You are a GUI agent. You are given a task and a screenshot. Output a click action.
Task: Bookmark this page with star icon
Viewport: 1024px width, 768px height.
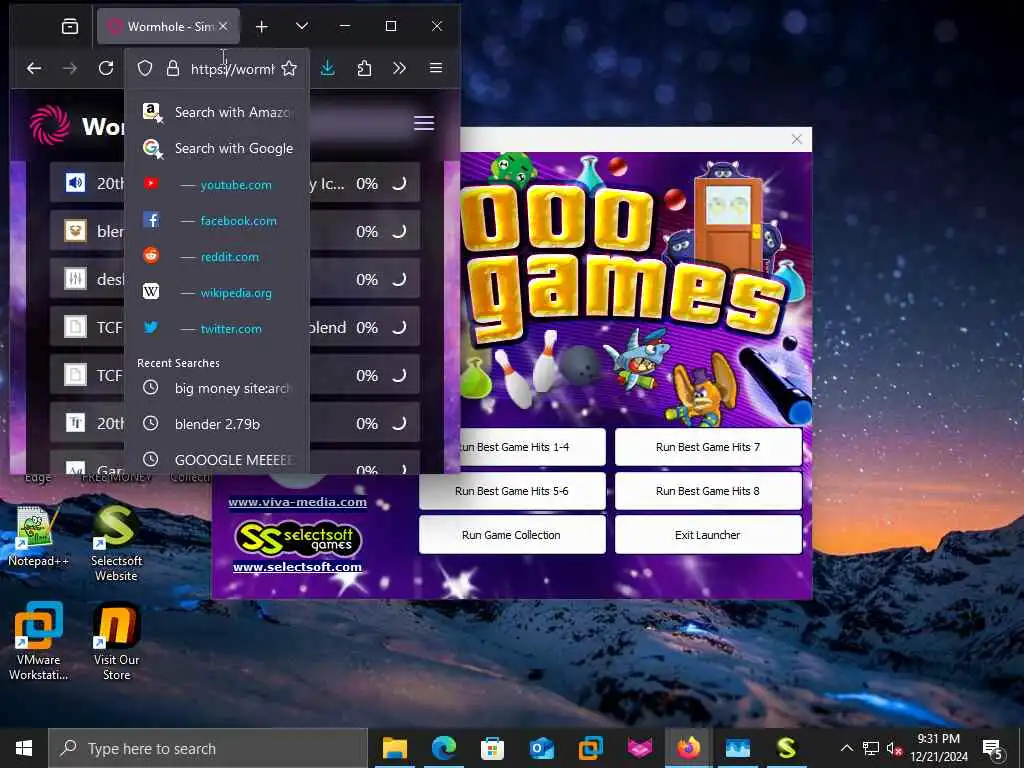coord(289,69)
